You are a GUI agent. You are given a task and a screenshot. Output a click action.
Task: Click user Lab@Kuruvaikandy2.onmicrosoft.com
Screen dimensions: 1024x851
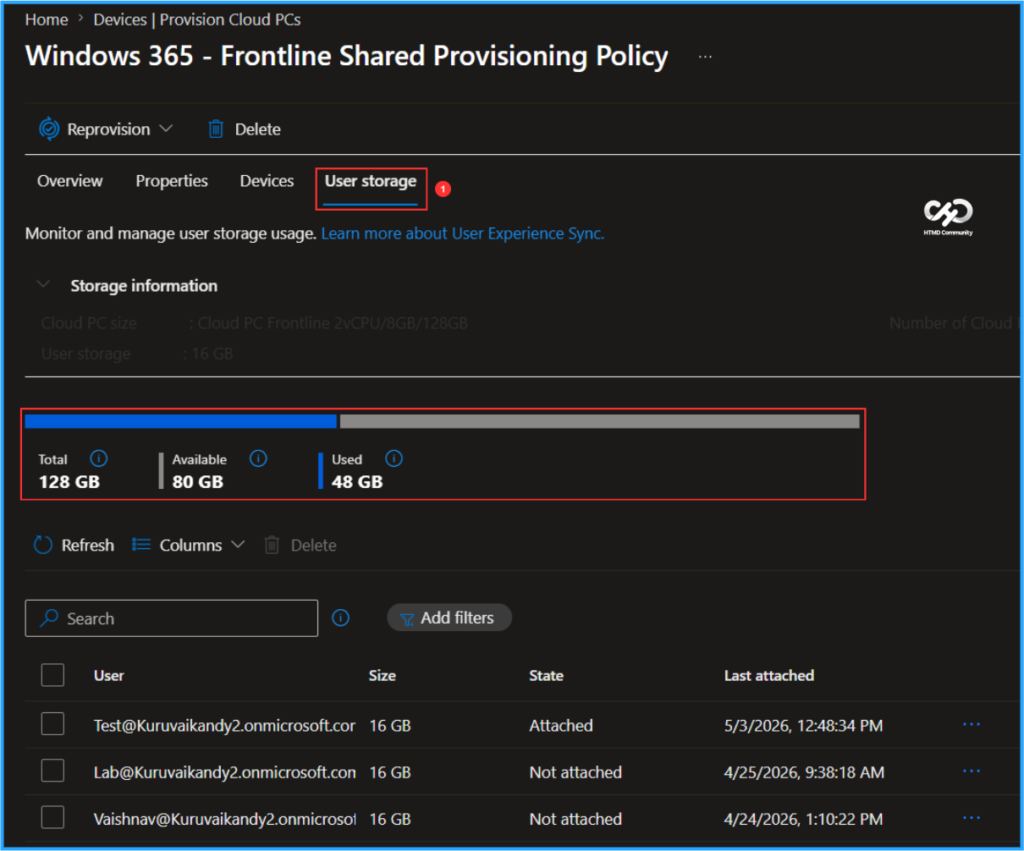[x=225, y=773]
